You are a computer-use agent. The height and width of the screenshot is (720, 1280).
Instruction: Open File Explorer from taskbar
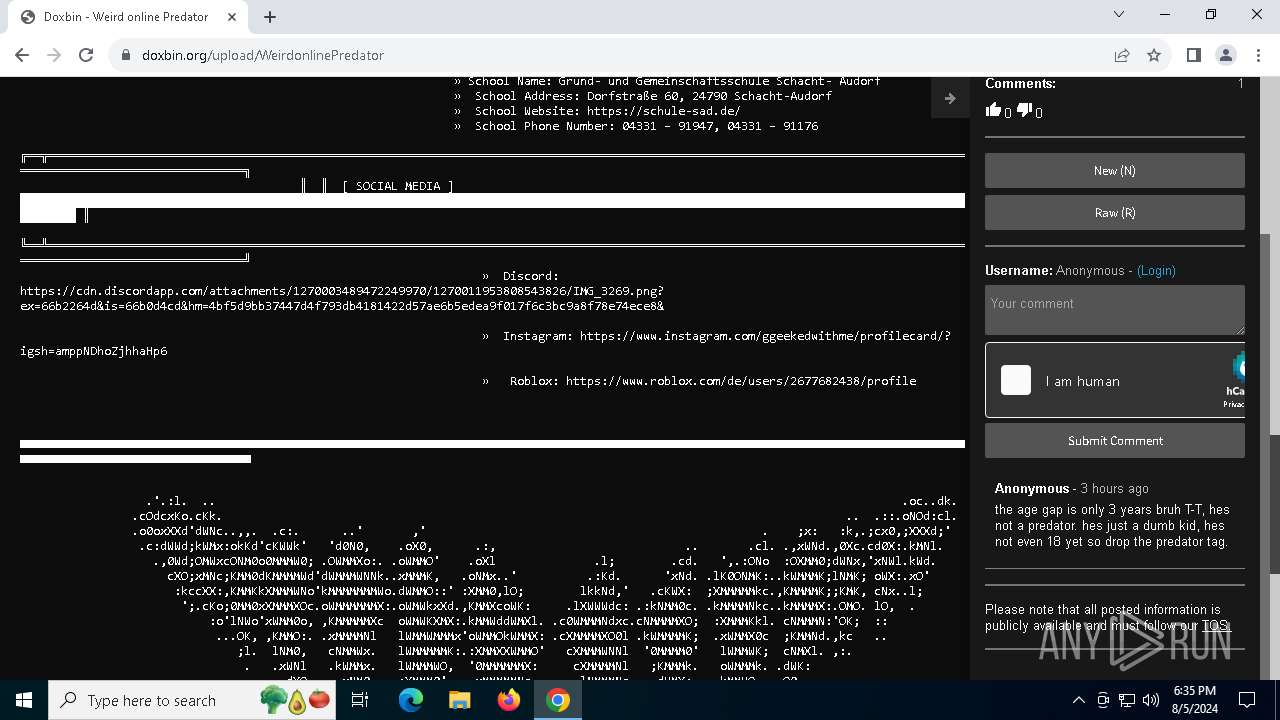click(x=460, y=700)
